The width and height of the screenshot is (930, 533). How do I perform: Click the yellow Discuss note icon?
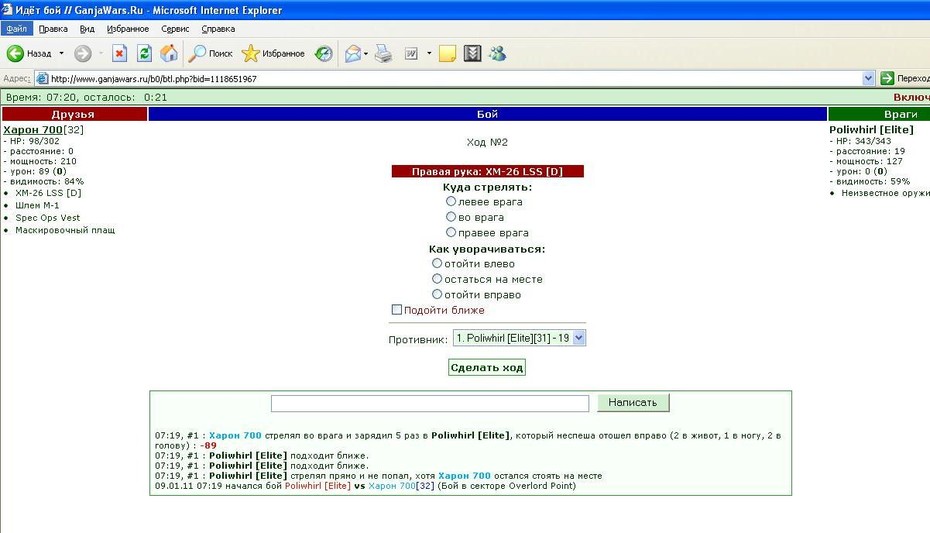tap(447, 53)
